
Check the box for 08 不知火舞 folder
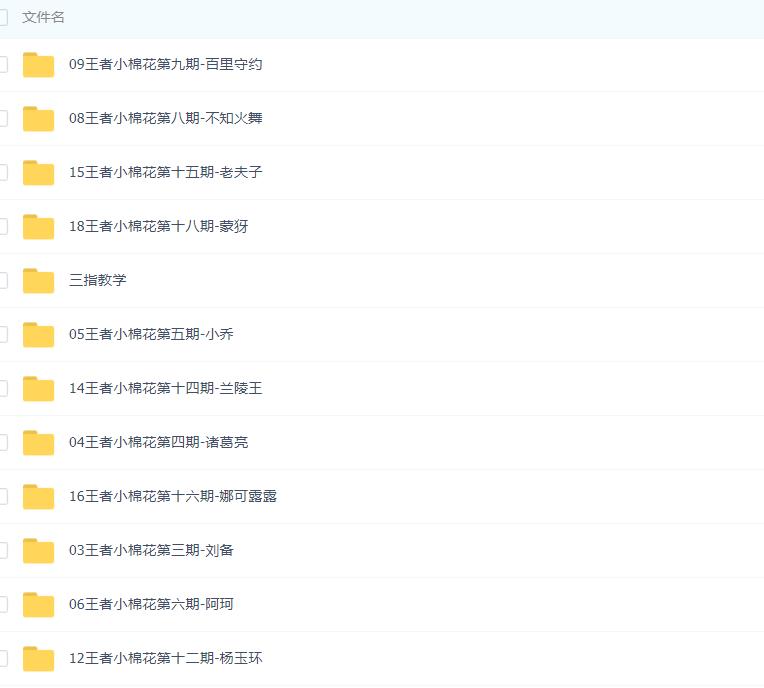tap(3, 118)
